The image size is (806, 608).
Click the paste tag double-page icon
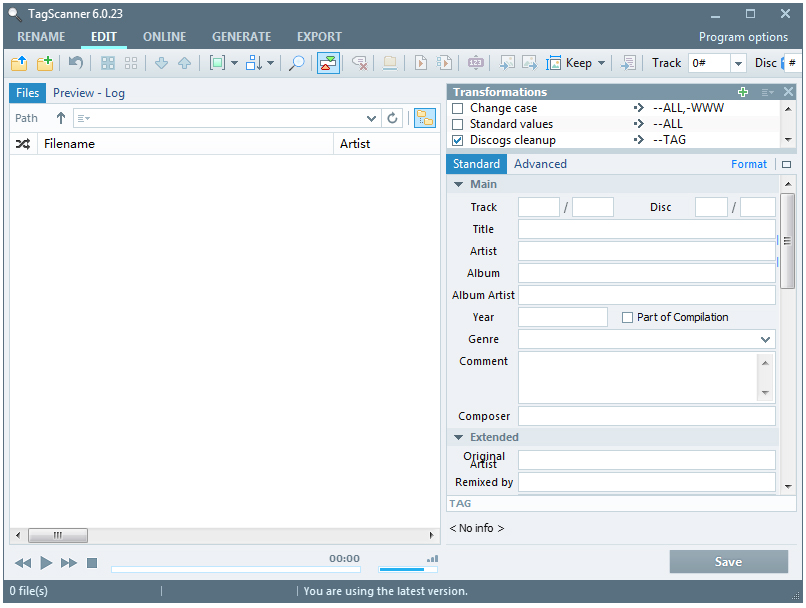444,63
